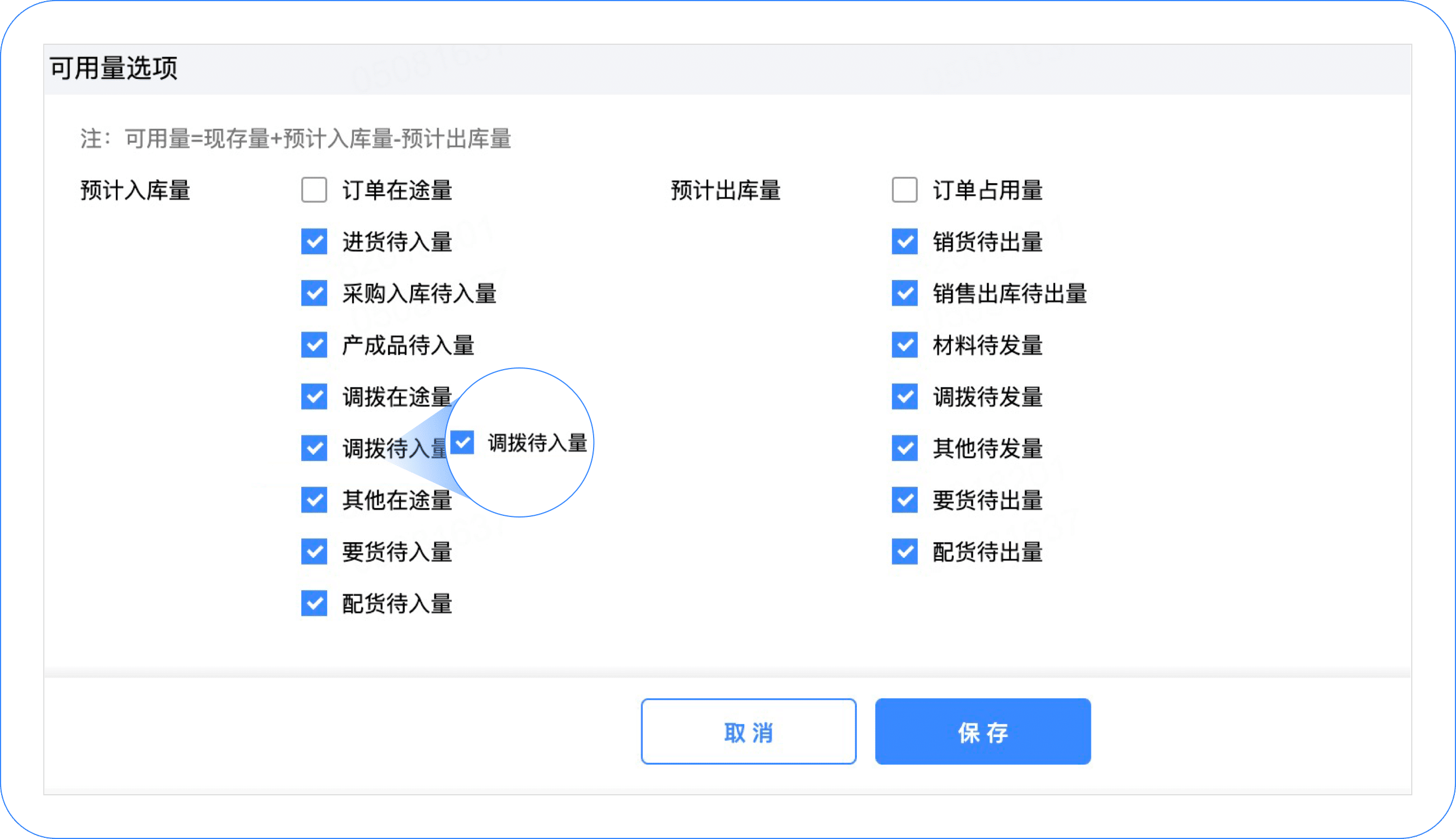Toggle 其他在途量 checkbox
The width and height of the screenshot is (1456, 839).
[314, 500]
